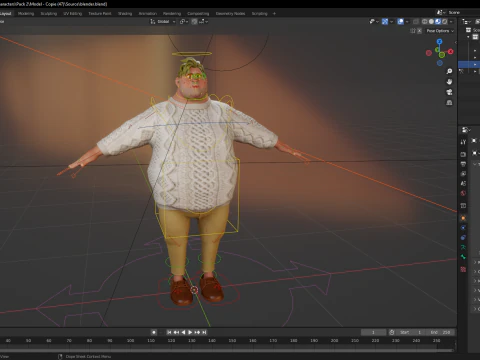Viewport: 480px width, 360px height.
Task: Open the Rendering workspace tab
Action: 172,14
